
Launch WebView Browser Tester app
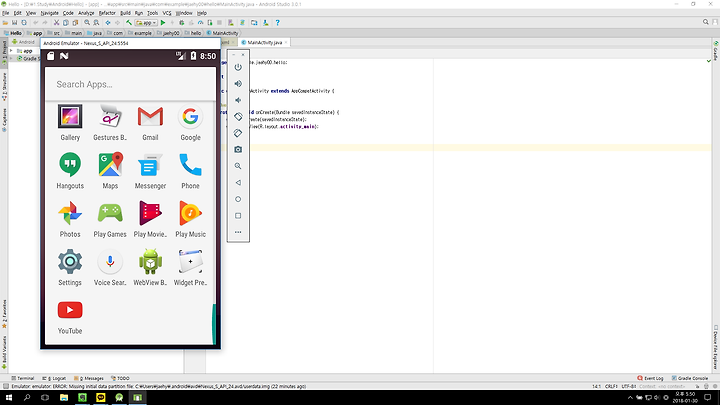tap(150, 262)
